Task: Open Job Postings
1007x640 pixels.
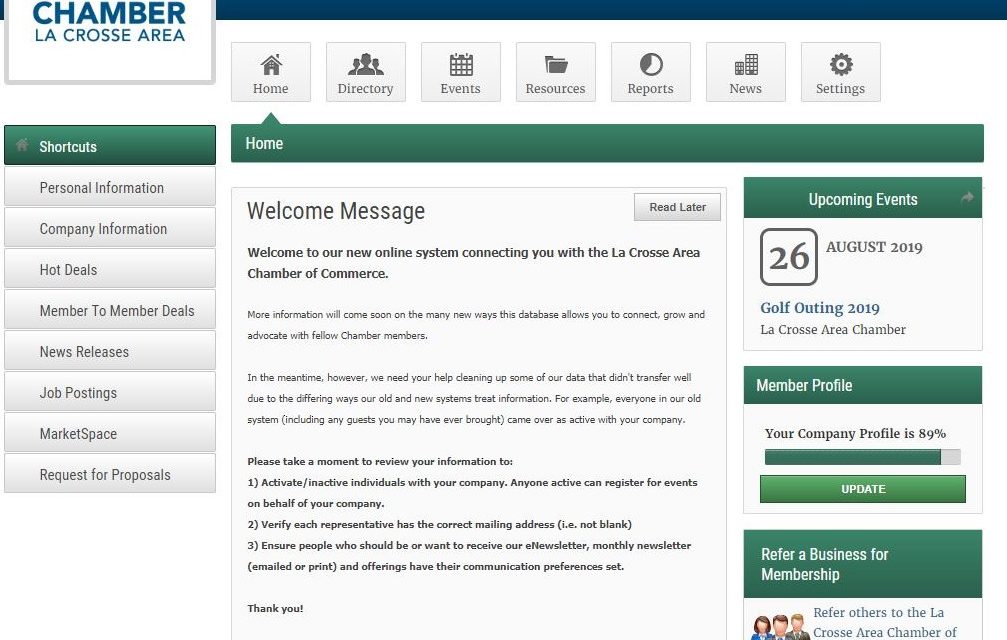Action: [110, 392]
